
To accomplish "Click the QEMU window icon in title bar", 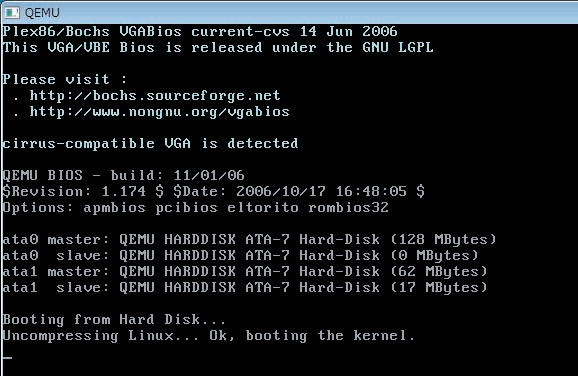I will tap(11, 13).
